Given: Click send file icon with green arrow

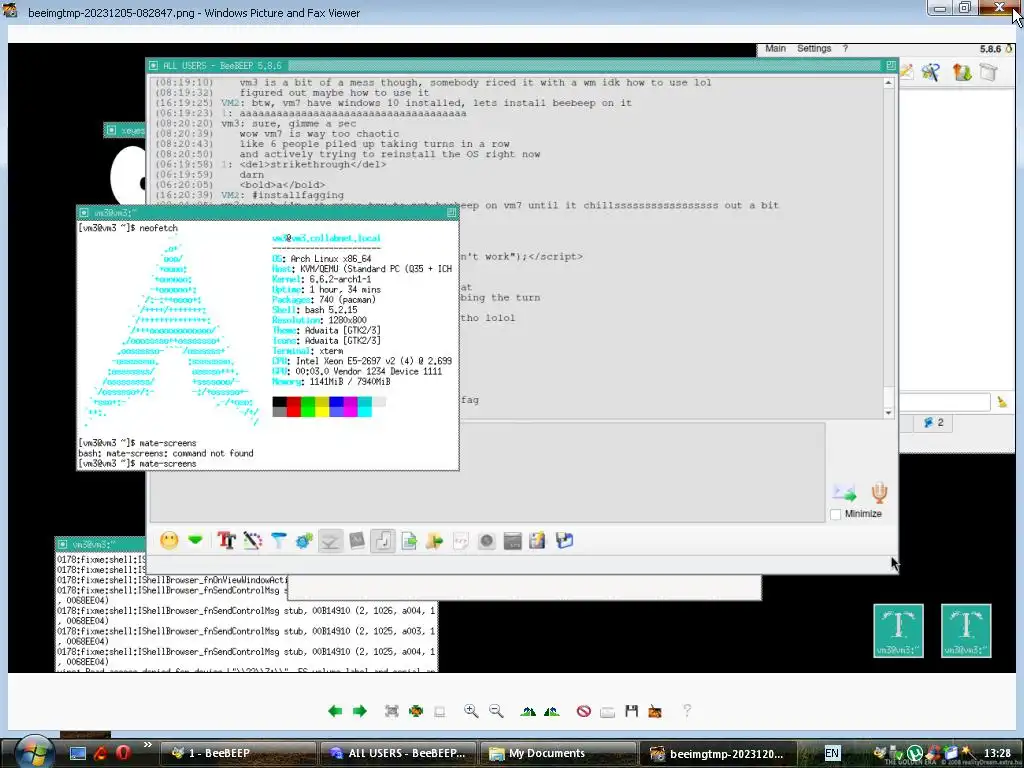Looking at the screenshot, I should point(409,541).
